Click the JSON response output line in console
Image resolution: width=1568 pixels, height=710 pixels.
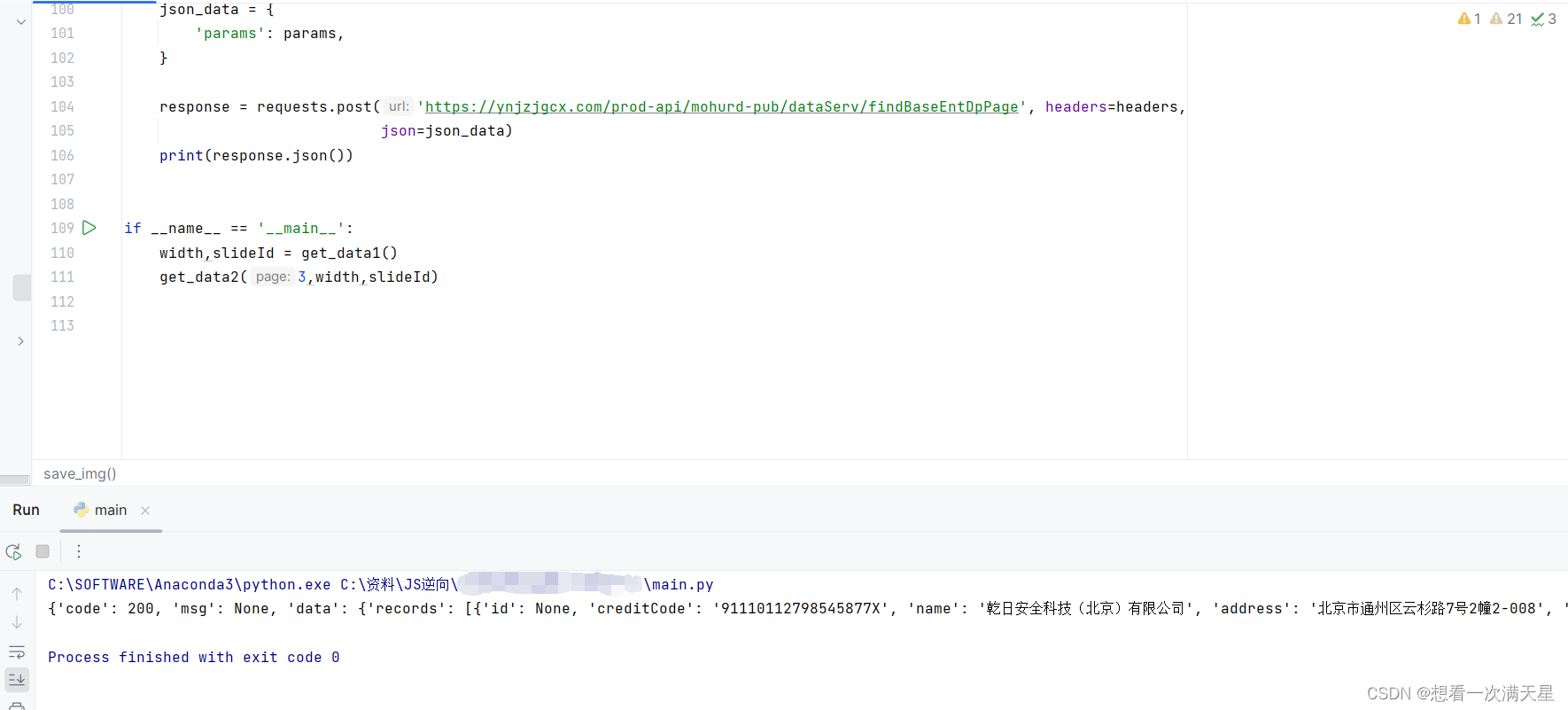(x=807, y=608)
